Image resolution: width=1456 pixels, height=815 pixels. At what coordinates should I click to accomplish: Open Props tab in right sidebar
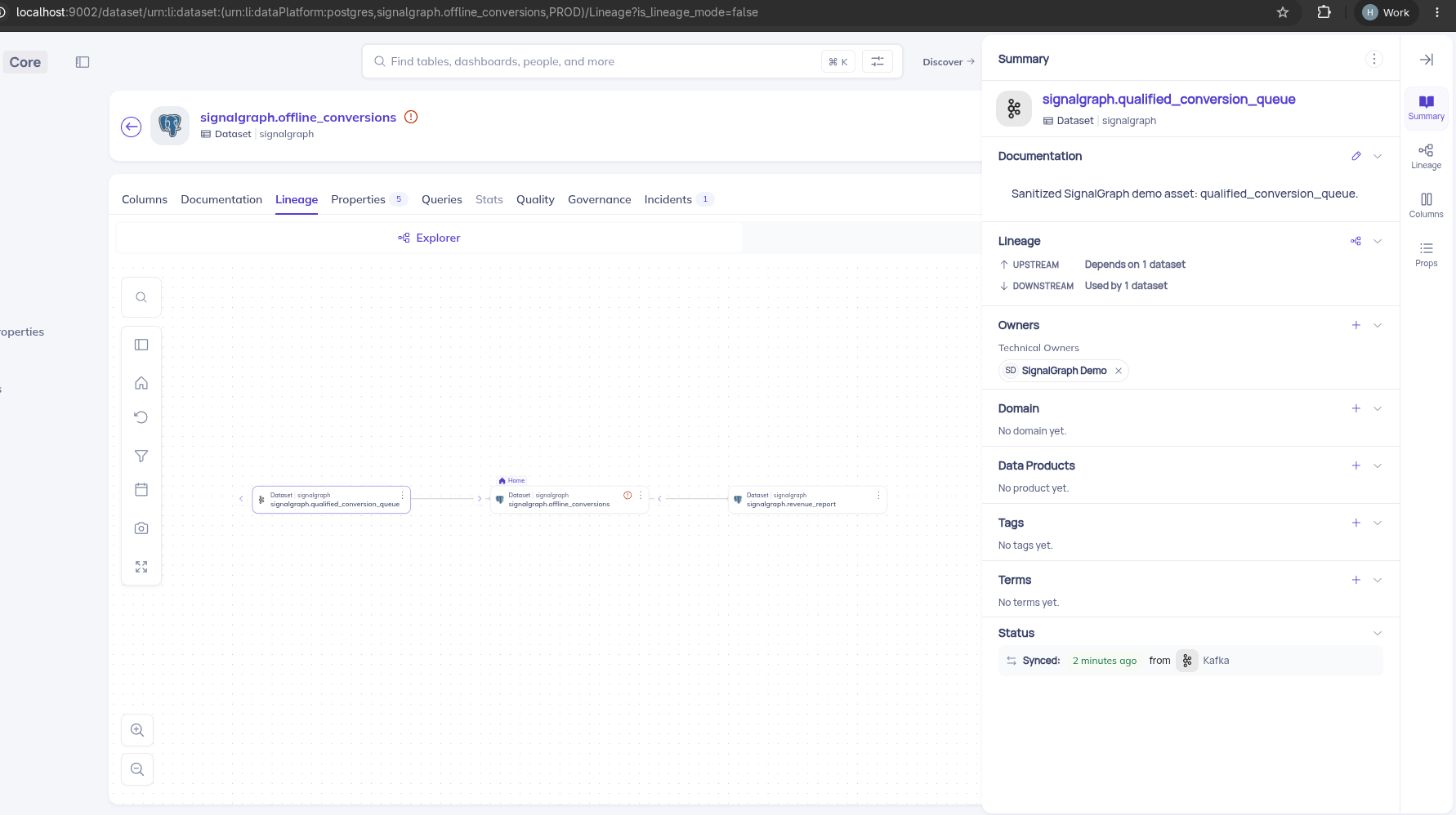1427,254
